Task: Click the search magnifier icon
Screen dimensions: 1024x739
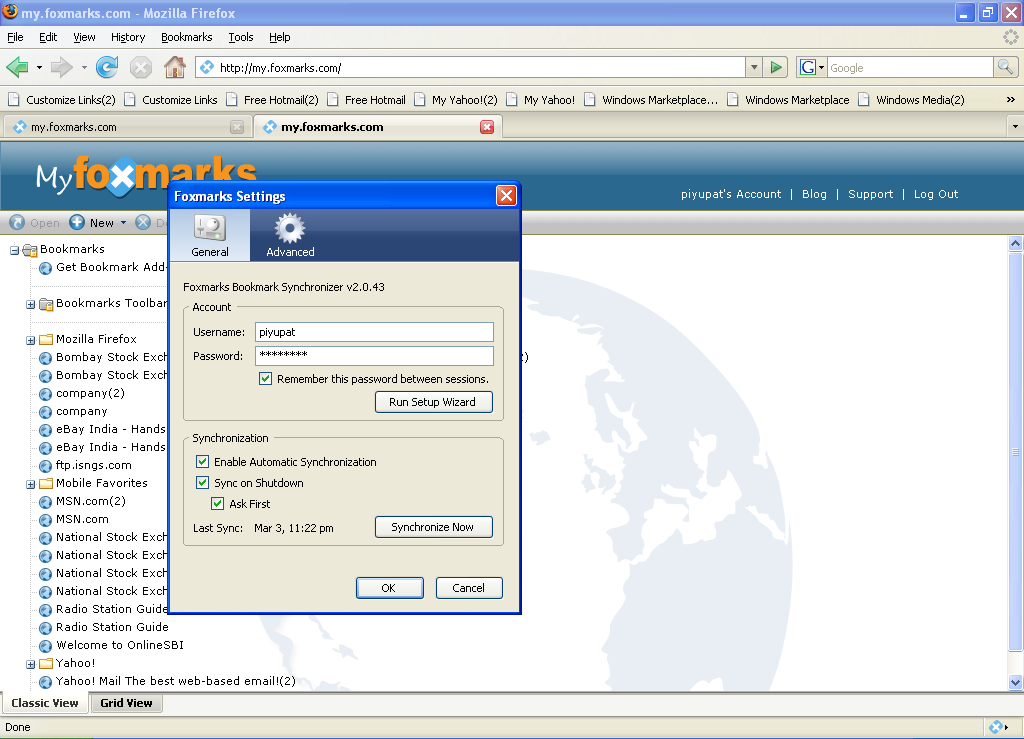Action: point(1005,67)
